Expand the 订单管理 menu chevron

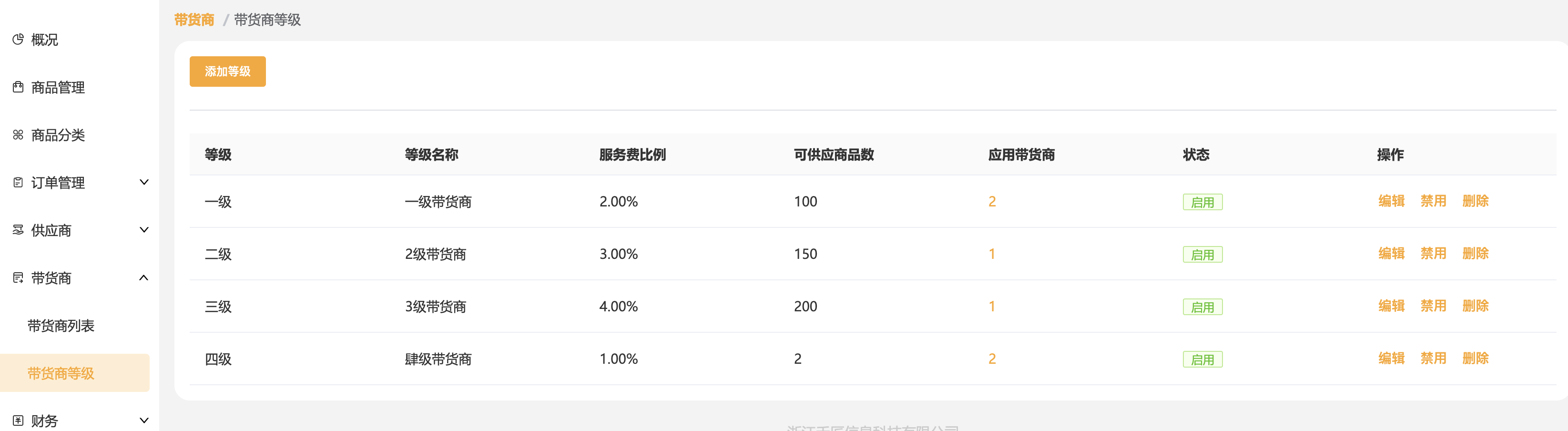coord(143,183)
